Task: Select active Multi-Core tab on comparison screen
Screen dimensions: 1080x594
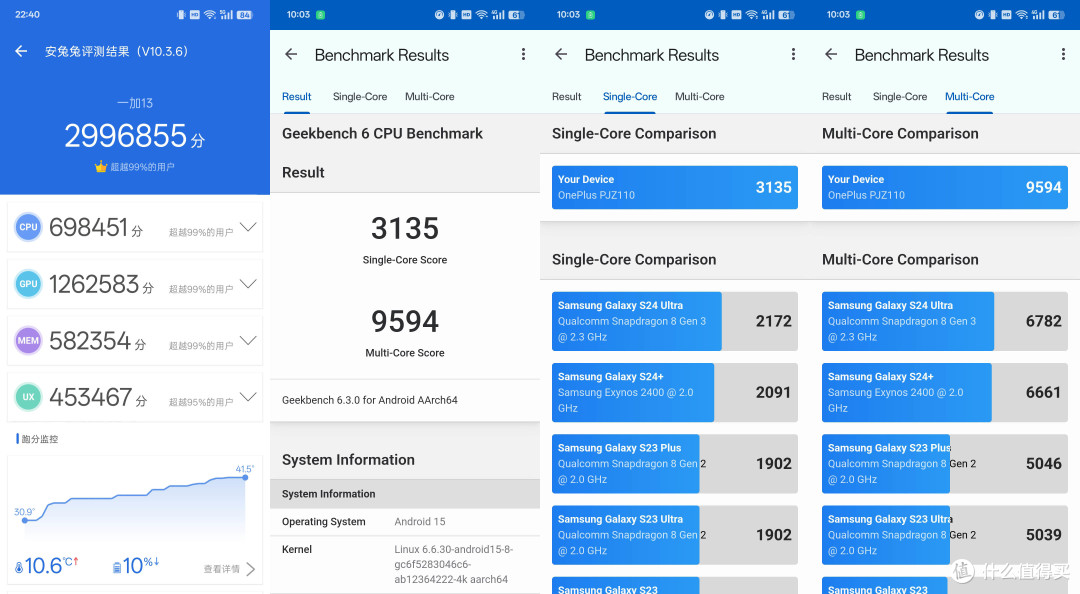Action: [970, 96]
